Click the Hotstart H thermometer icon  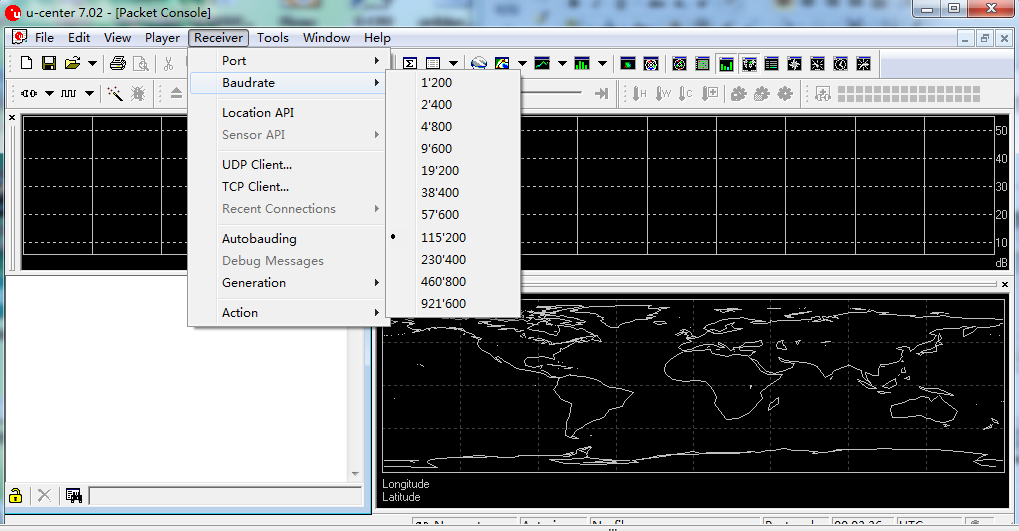pos(639,94)
